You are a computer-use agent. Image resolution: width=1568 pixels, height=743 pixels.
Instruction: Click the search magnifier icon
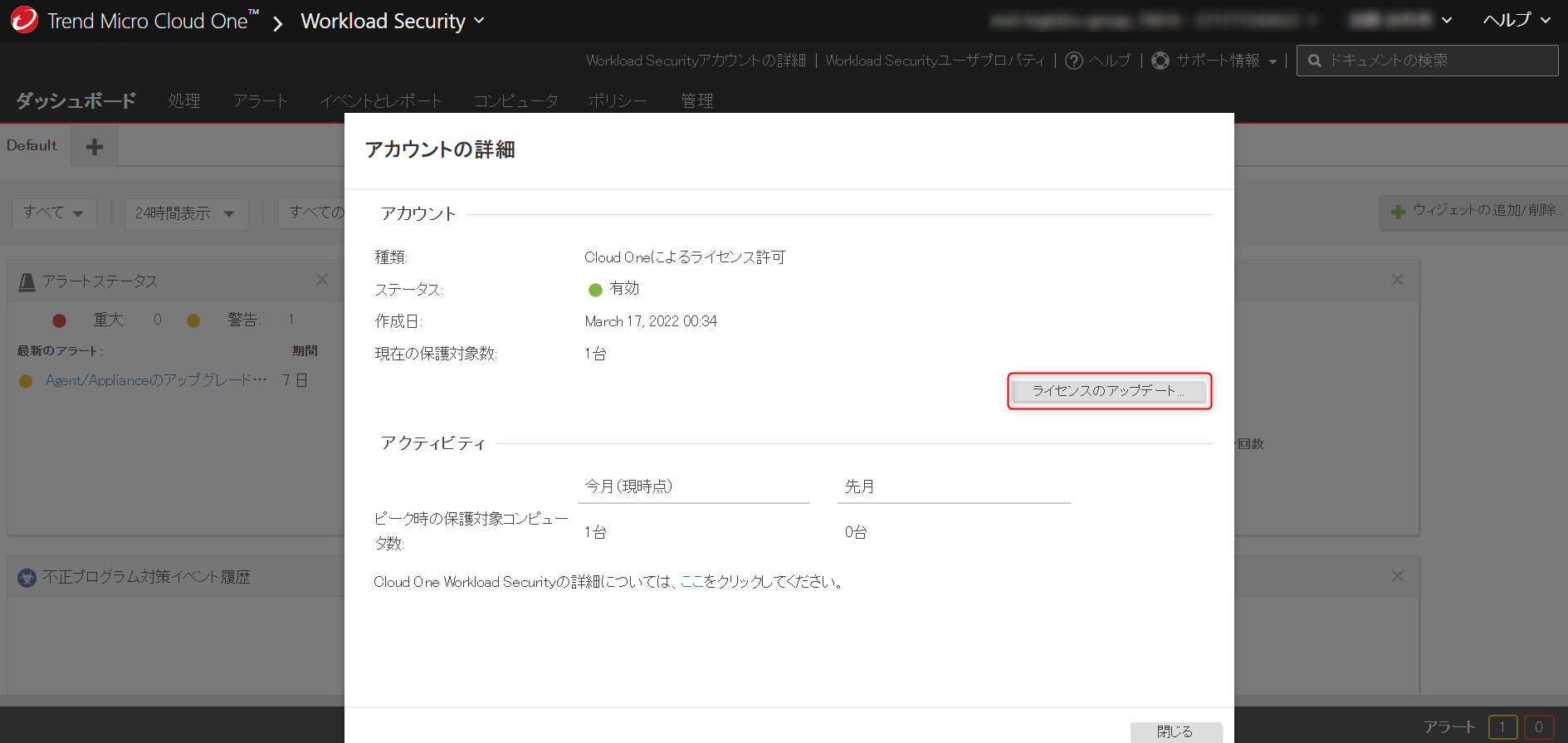coord(1314,61)
